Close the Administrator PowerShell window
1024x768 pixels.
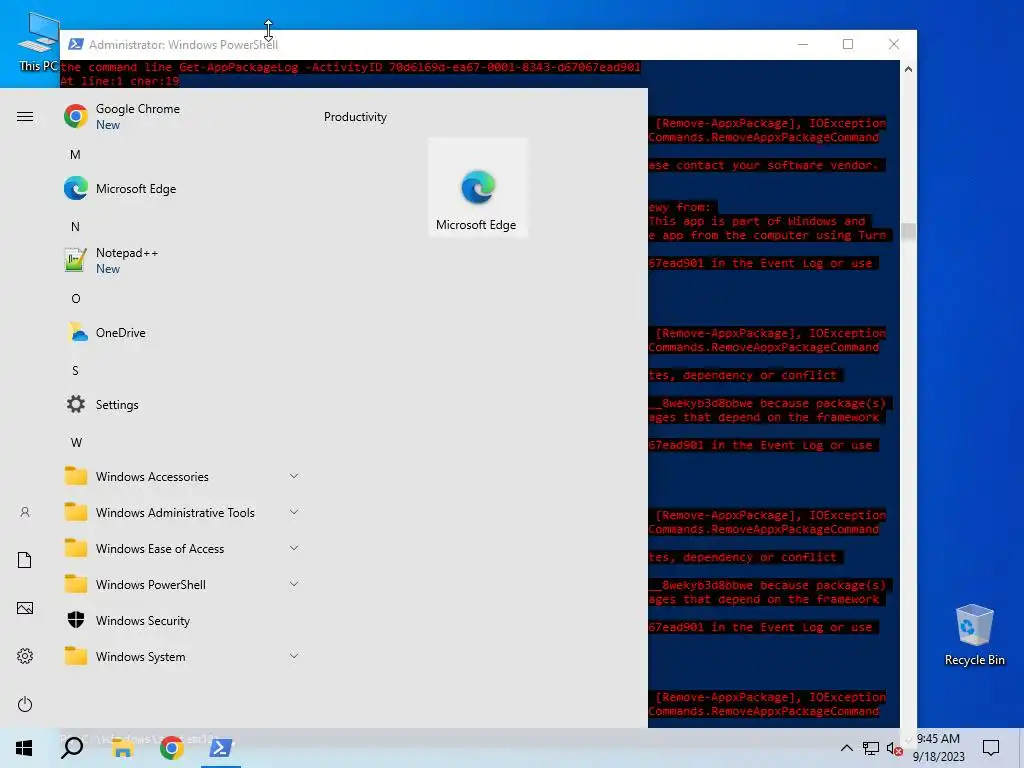[x=894, y=44]
